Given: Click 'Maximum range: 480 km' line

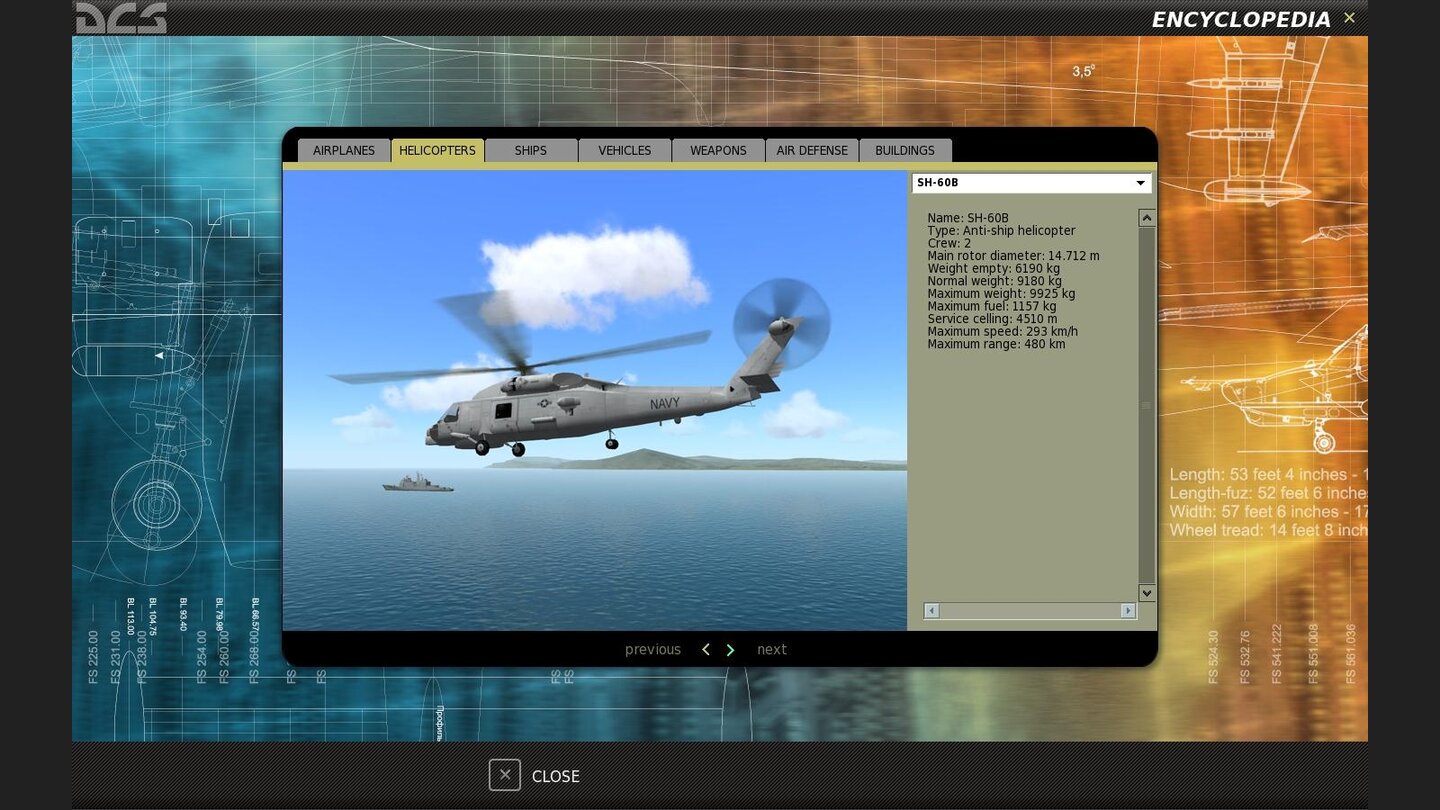Looking at the screenshot, I should click(x=996, y=344).
